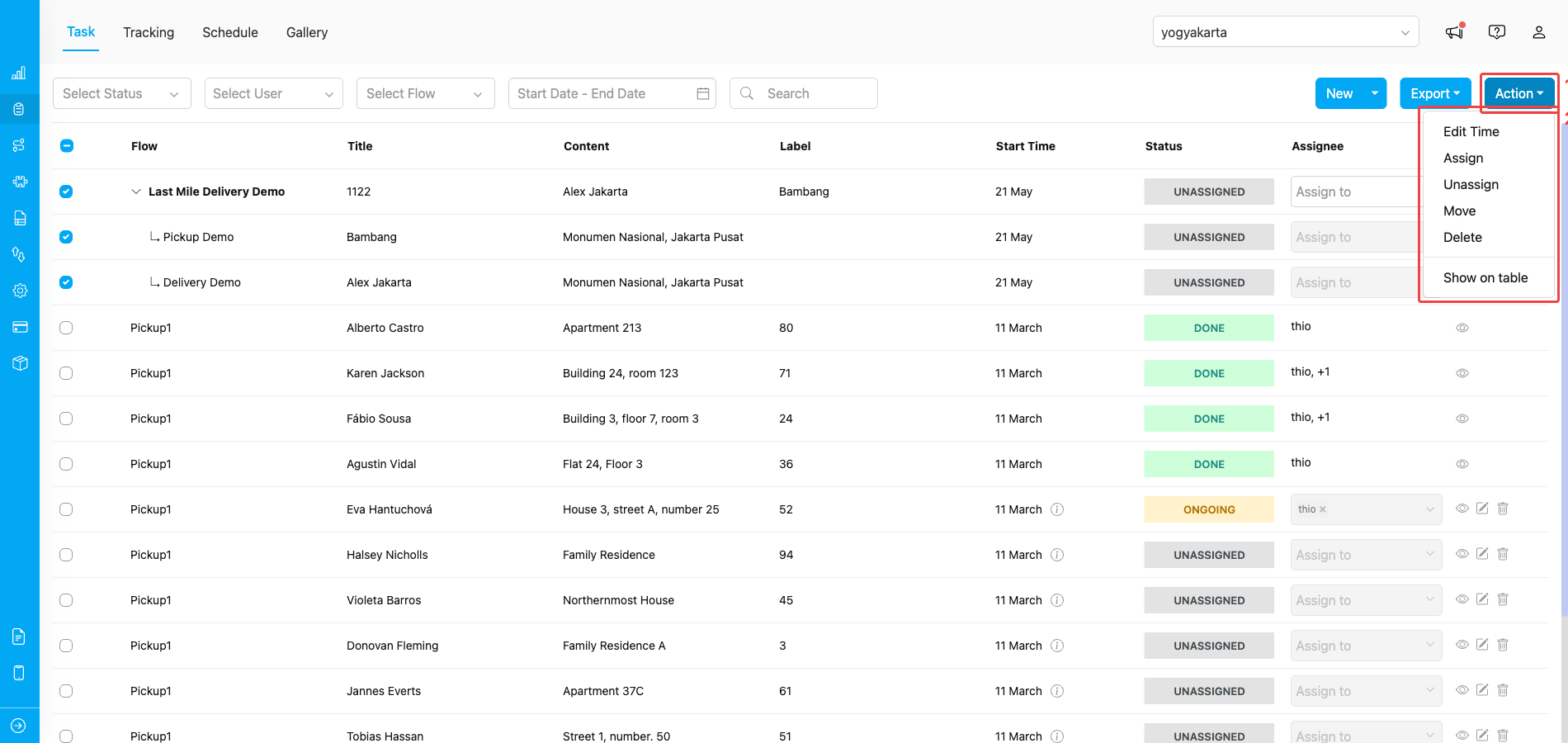View the Agustin Vidal task via eye icon
The height and width of the screenshot is (743, 1568).
tap(1462, 464)
